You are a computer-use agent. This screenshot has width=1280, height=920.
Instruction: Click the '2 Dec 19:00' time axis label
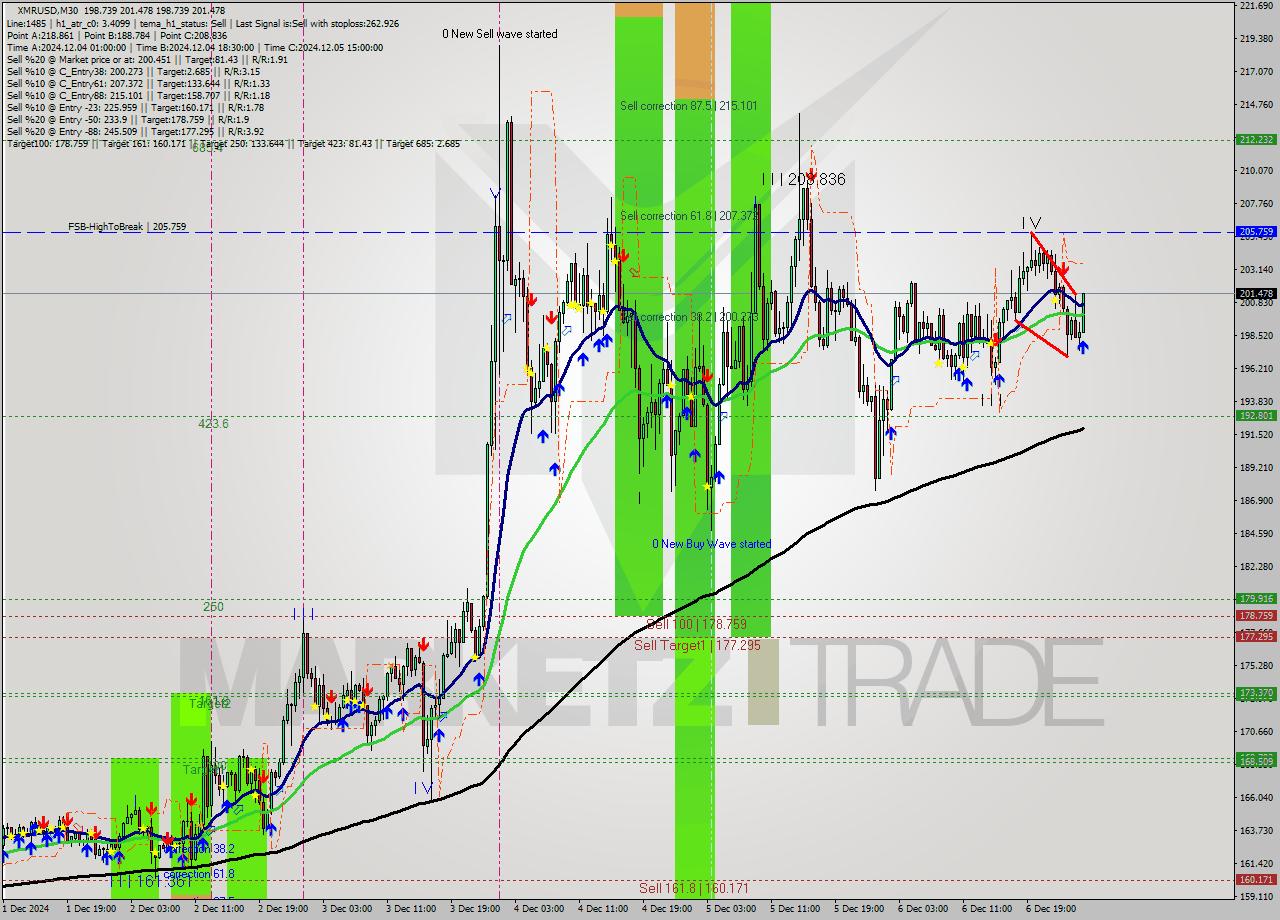pos(283,909)
